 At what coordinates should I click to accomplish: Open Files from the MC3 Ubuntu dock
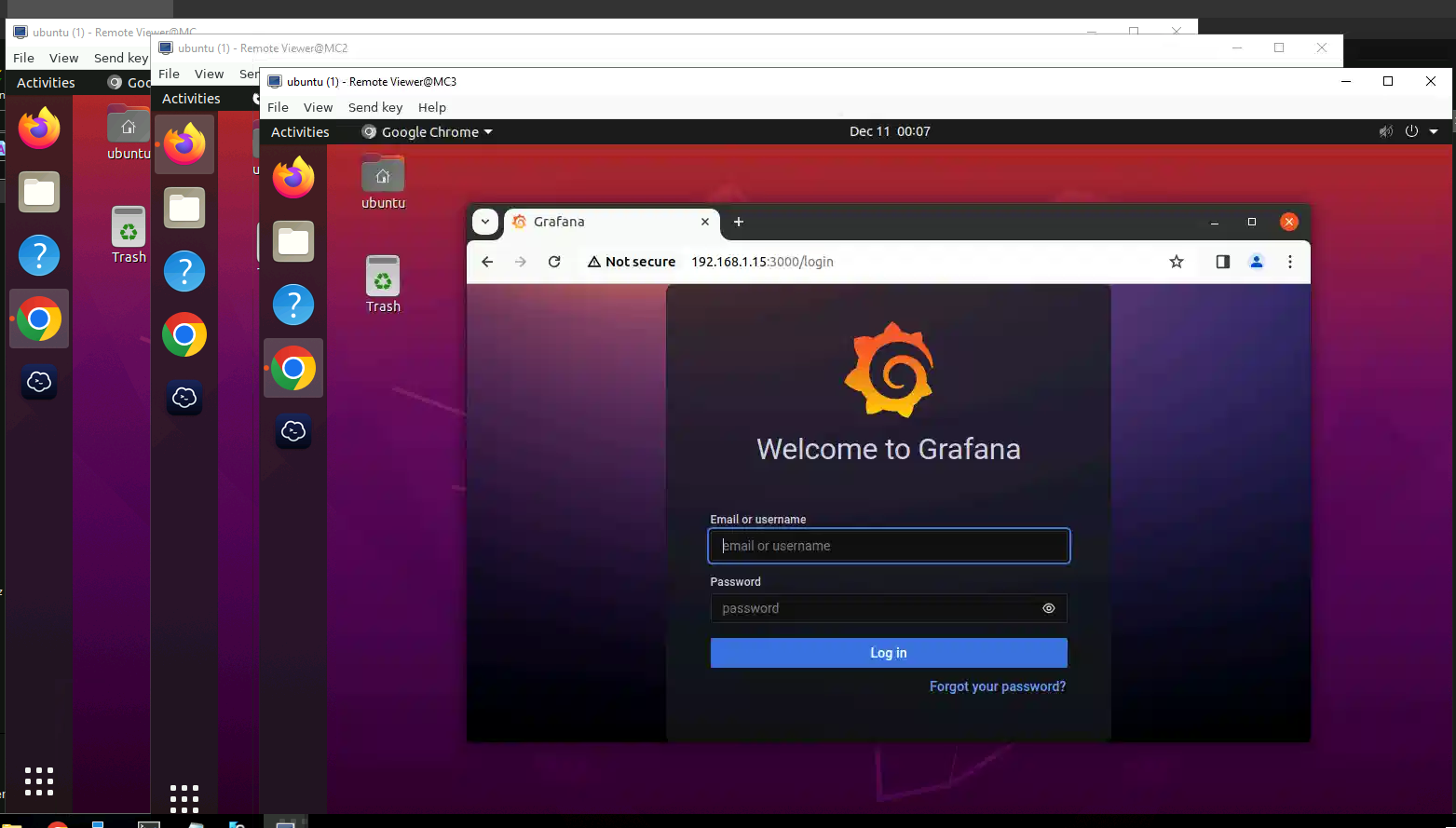click(293, 242)
